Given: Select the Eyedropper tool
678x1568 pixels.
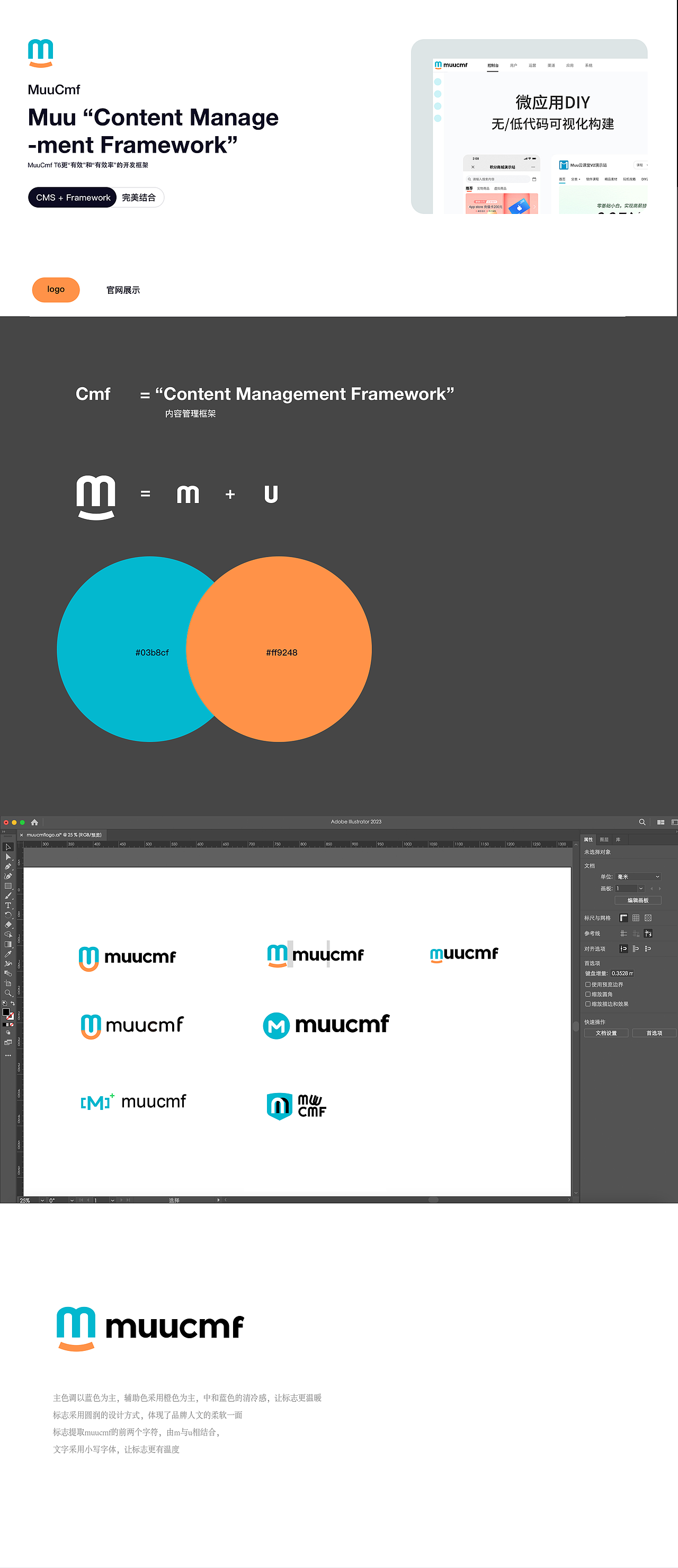Looking at the screenshot, I should [8, 954].
